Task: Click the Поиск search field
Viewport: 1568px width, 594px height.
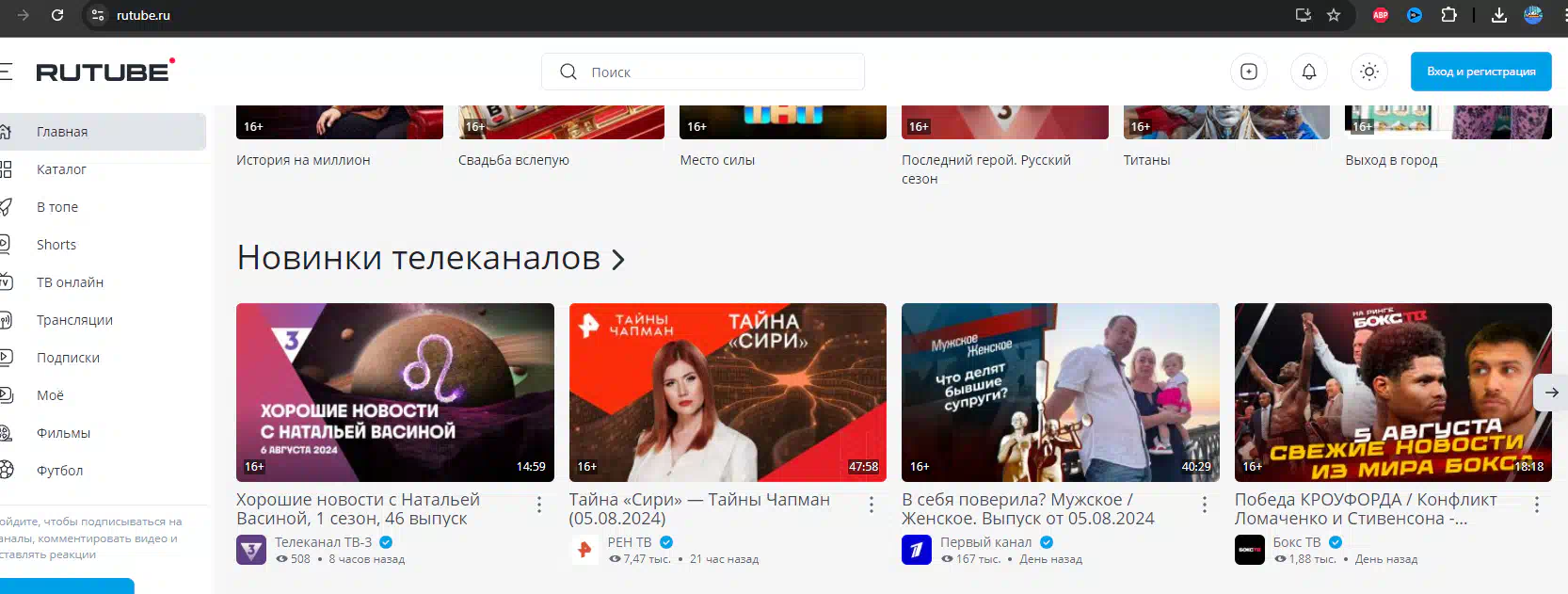Action: click(715, 72)
